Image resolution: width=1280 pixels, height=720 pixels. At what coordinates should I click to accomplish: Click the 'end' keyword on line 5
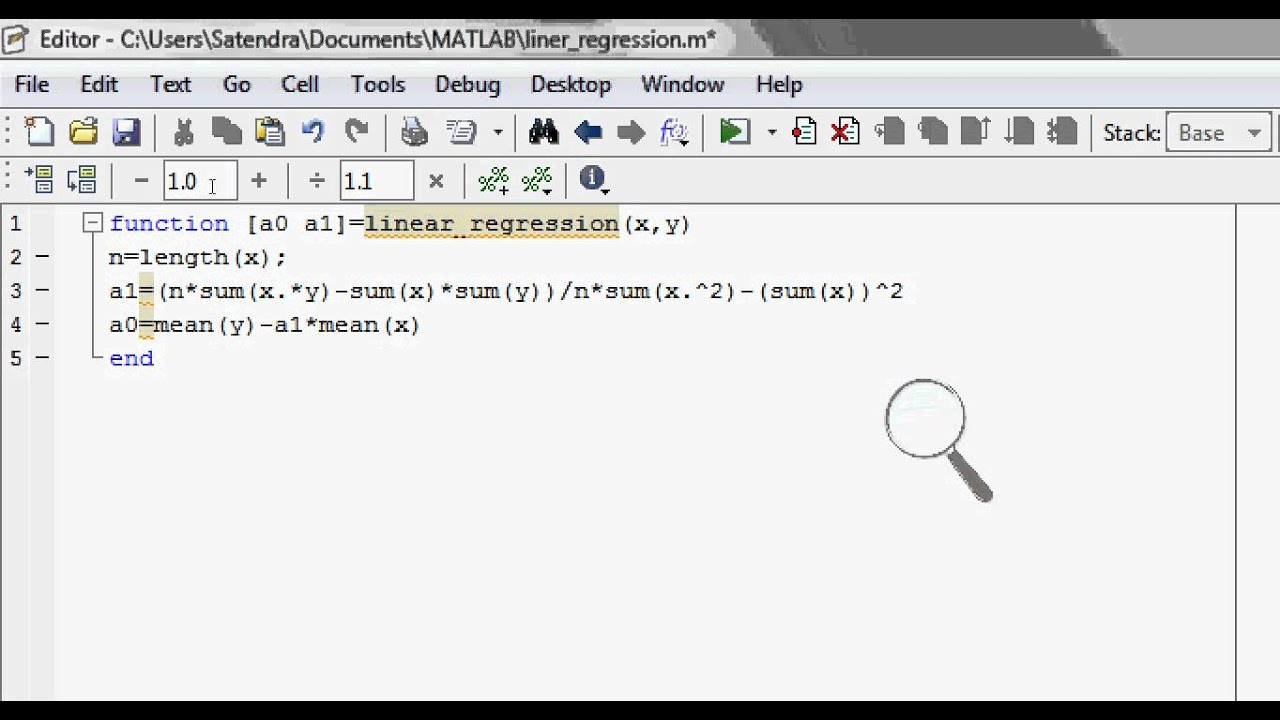click(132, 359)
